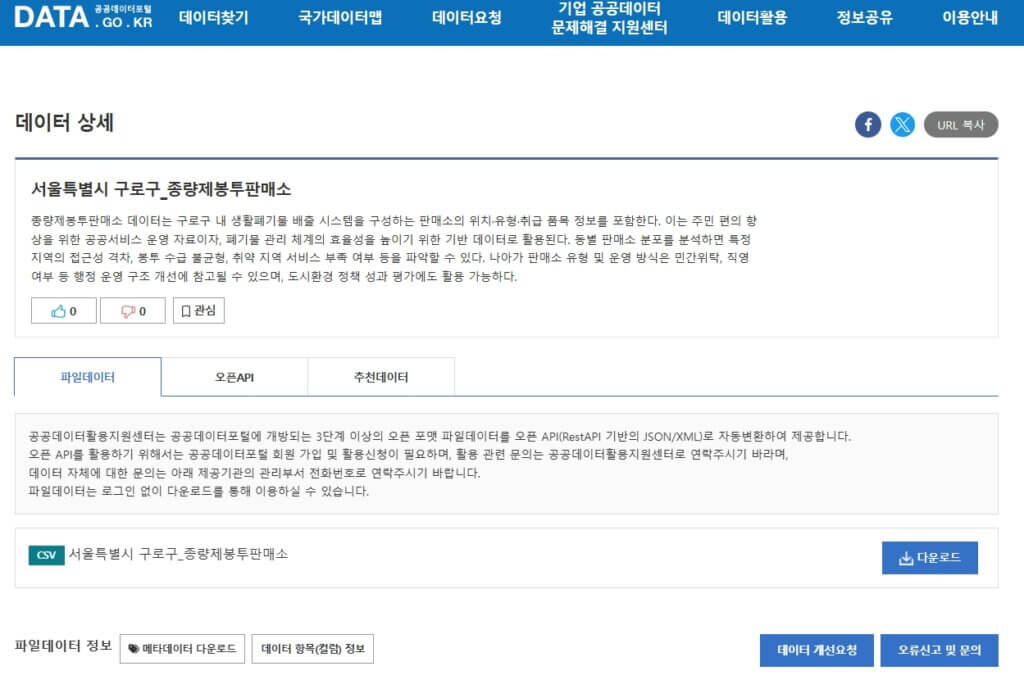Copy the page address via URL 복사
Screen dimensions: 1024x689
959,124
